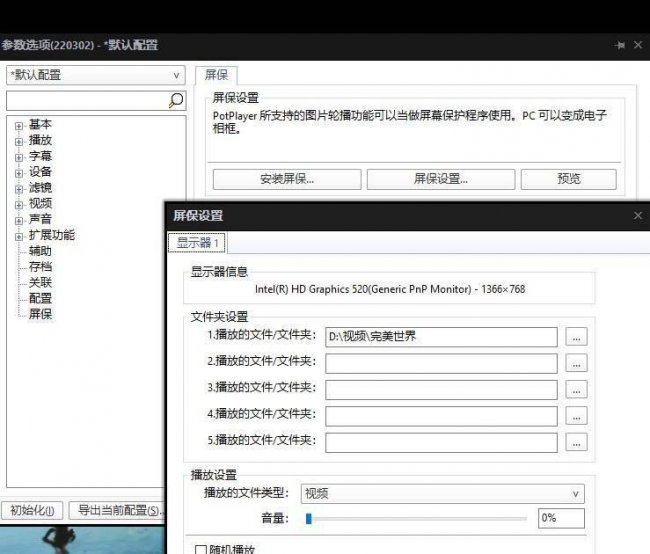Pin the preferences window with pushpin icon

[620, 45]
